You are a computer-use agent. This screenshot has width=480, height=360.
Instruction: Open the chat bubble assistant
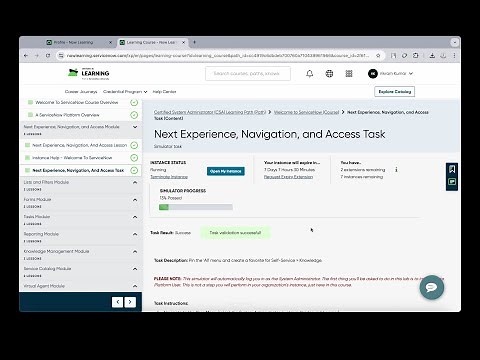432,287
